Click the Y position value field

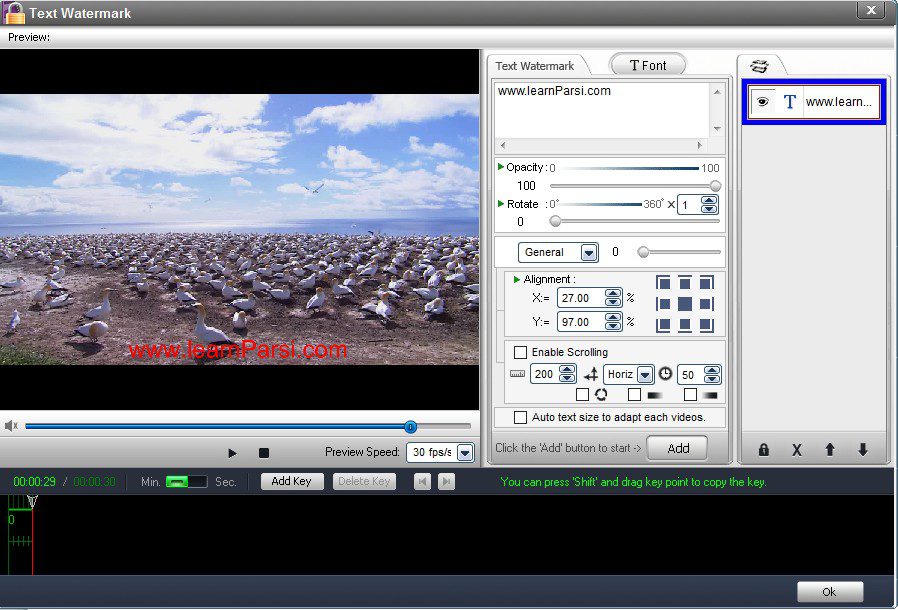point(581,322)
